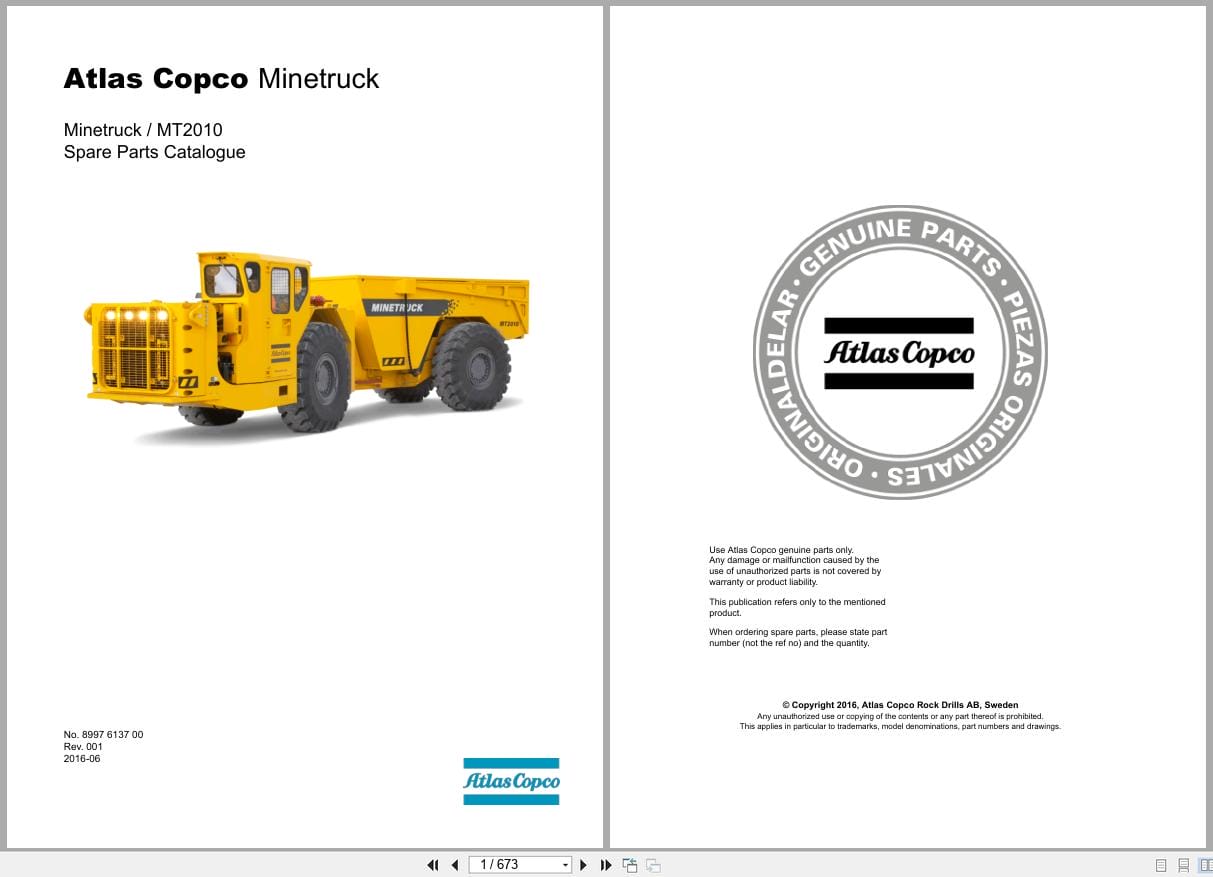Jump to the first page
Screen dimensions: 1213x877
tap(433, 865)
